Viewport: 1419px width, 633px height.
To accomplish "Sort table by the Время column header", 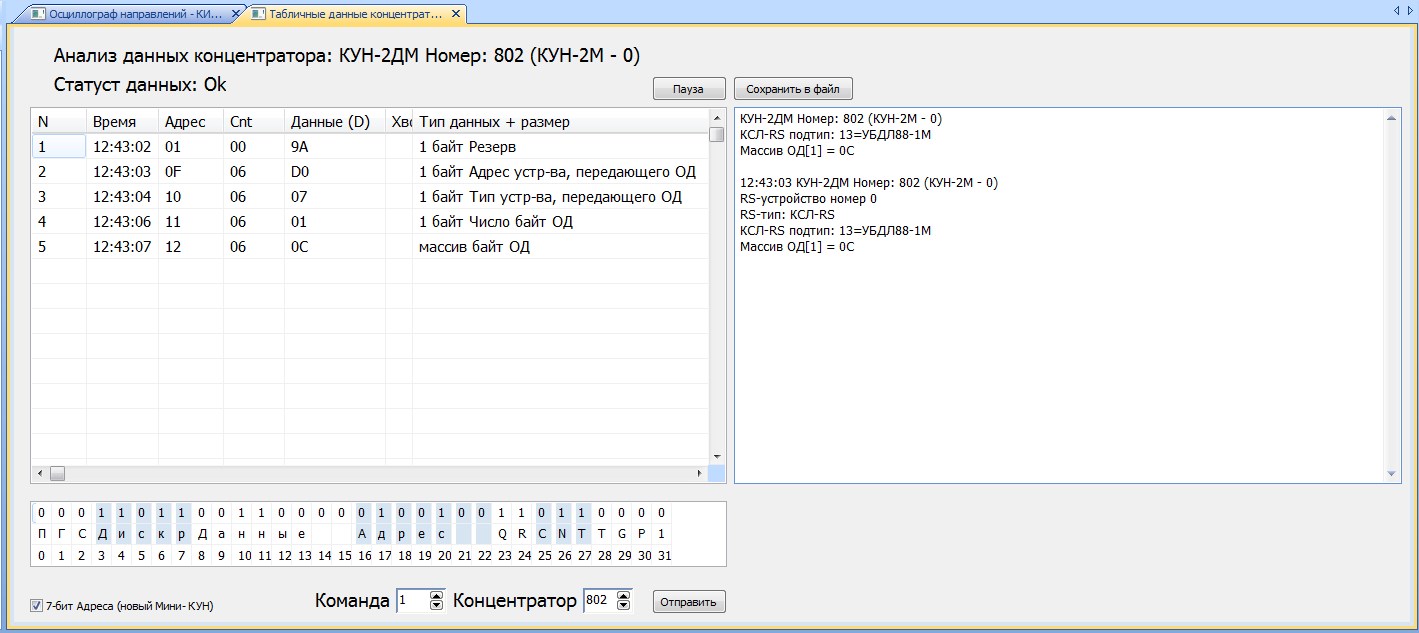I will pos(122,122).
